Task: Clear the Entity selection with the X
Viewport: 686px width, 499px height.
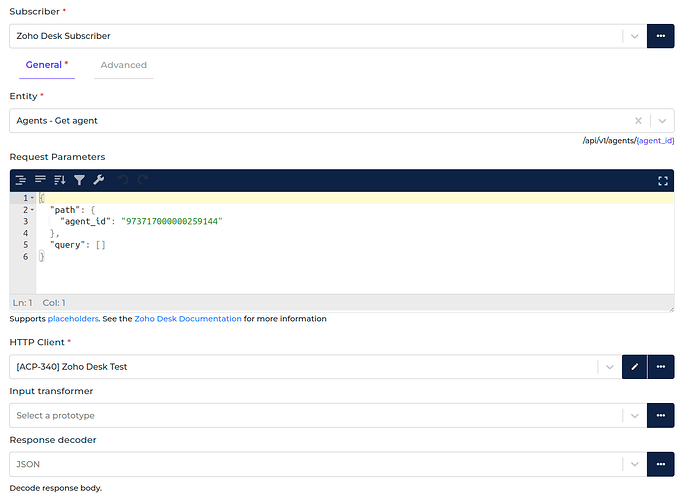Action: [638, 121]
